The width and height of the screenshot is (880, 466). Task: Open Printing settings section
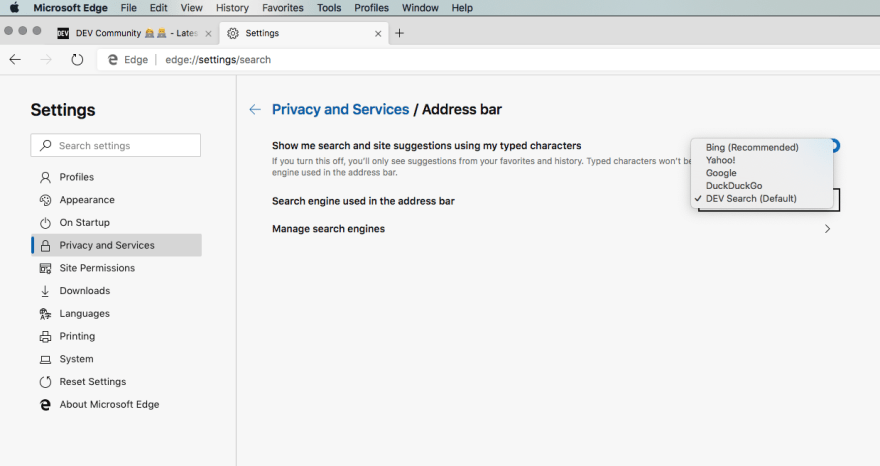(x=116, y=336)
